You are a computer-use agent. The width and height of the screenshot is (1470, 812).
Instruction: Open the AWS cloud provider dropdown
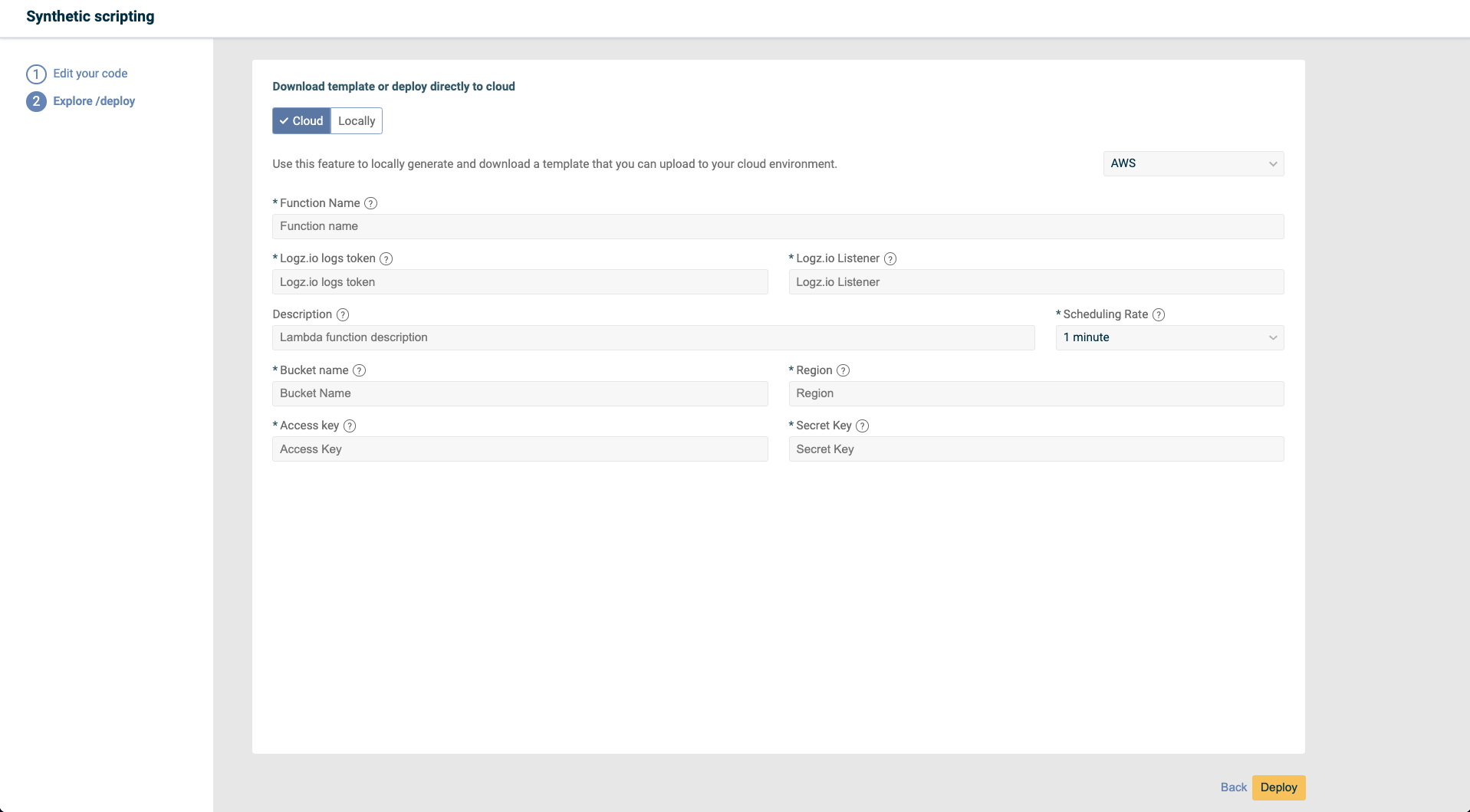tap(1192, 163)
